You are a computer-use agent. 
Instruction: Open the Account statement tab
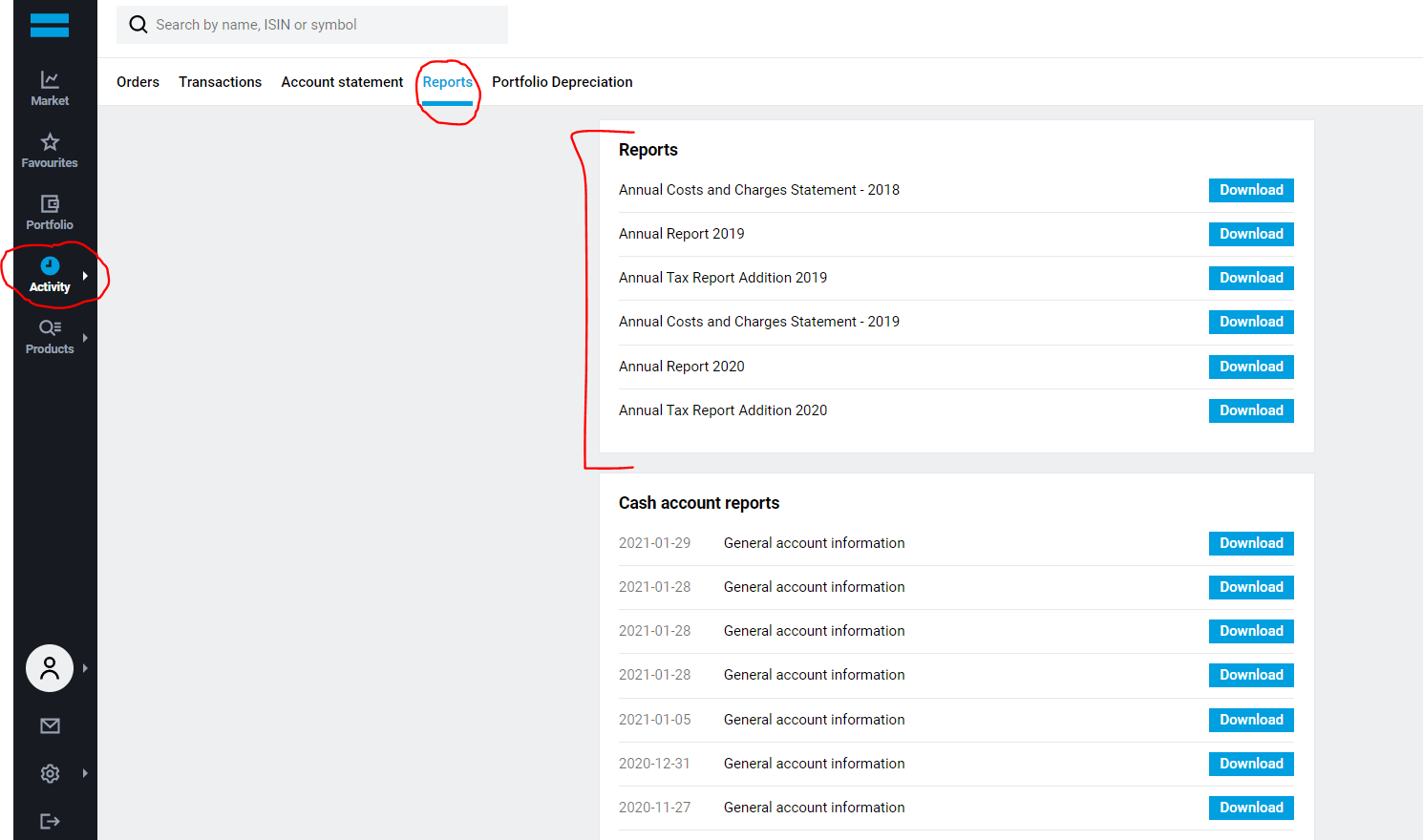point(342,82)
